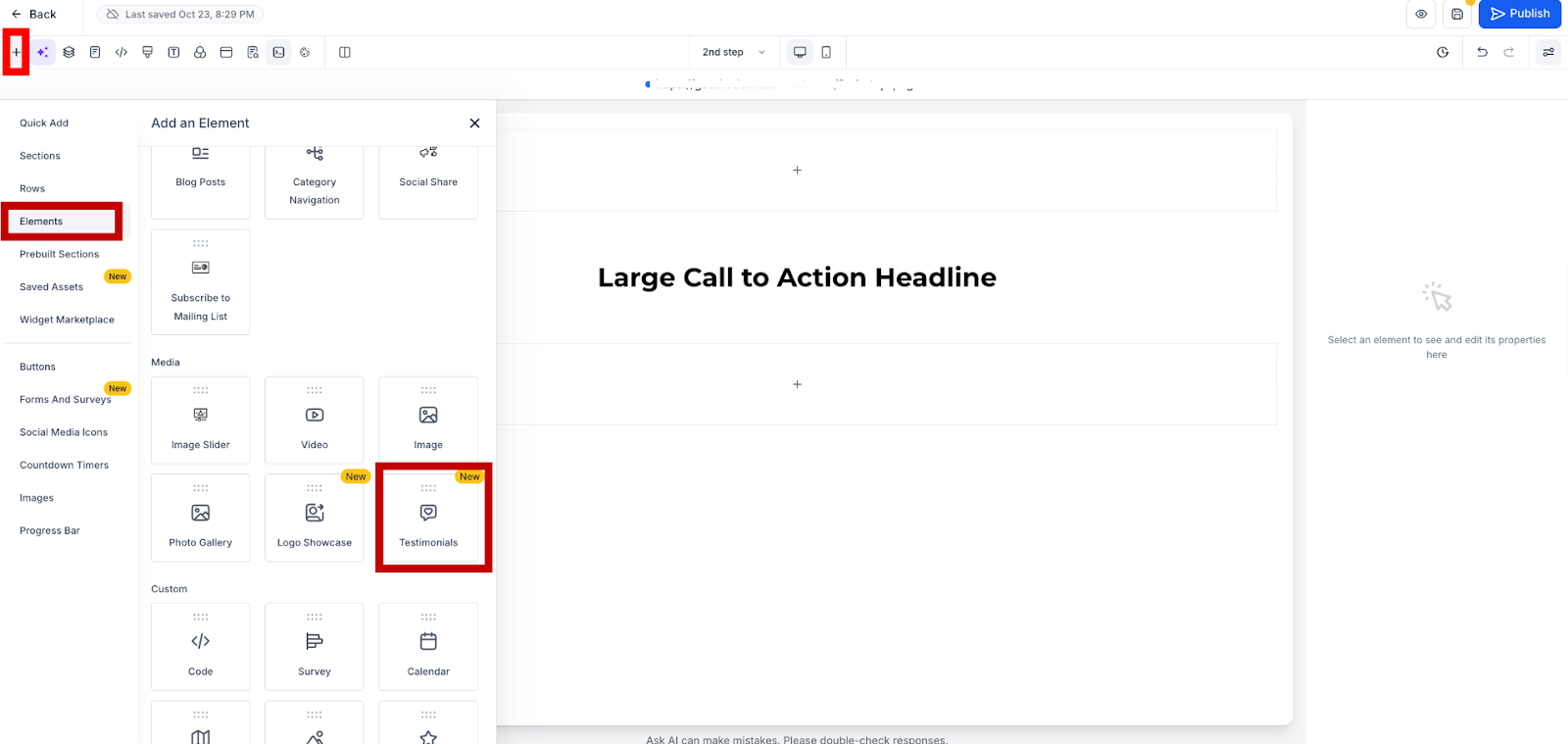Open the SEO page search icon
The image size is (1568, 744).
click(253, 52)
